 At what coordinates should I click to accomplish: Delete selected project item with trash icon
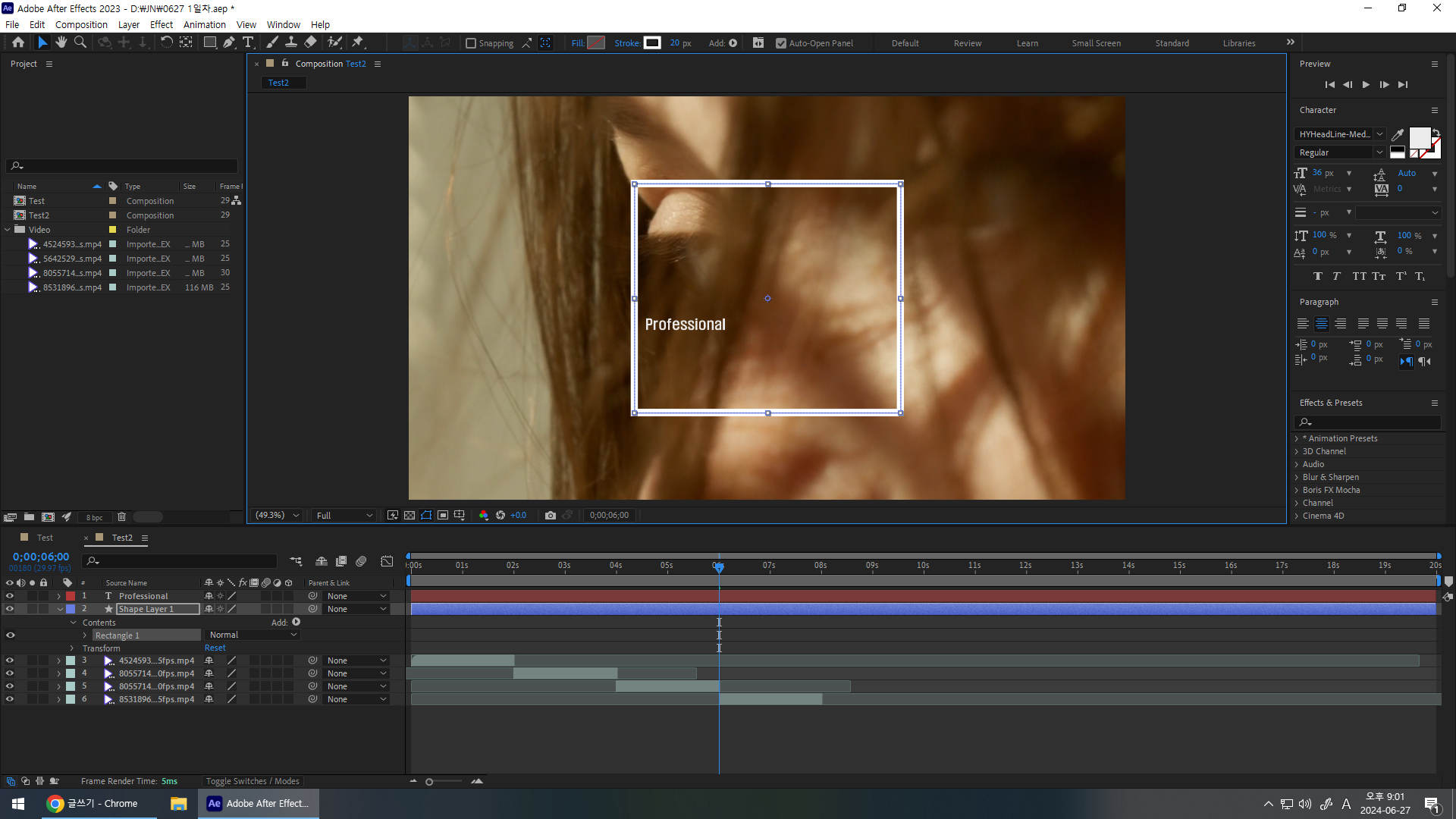tap(121, 517)
